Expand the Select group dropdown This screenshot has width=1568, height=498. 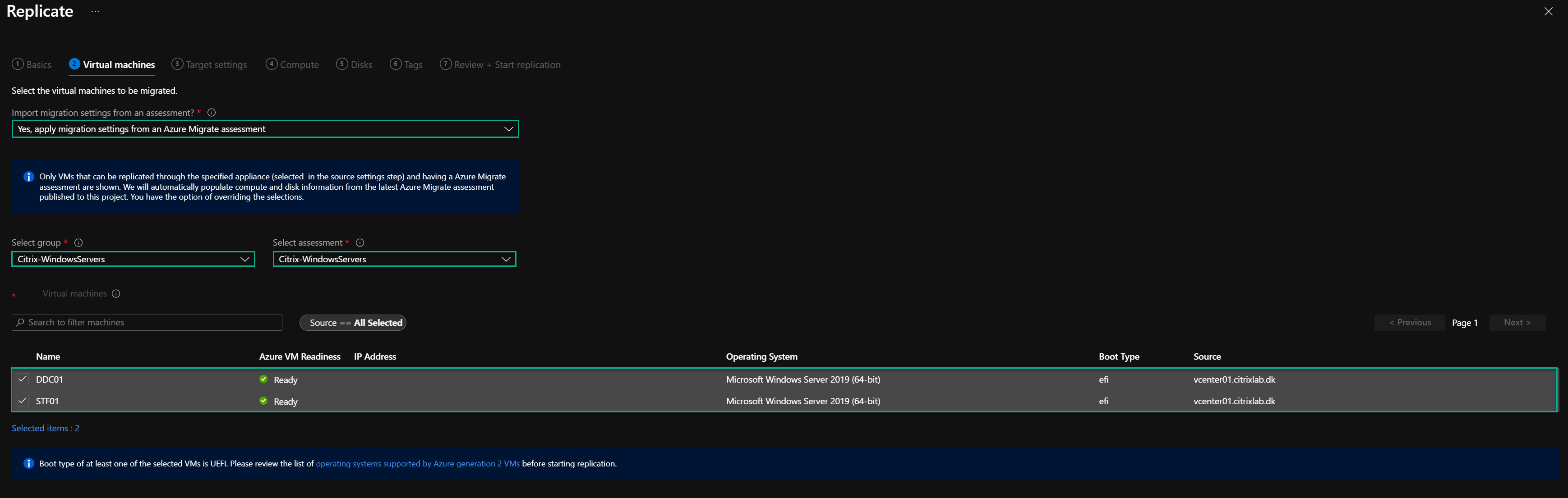134,259
